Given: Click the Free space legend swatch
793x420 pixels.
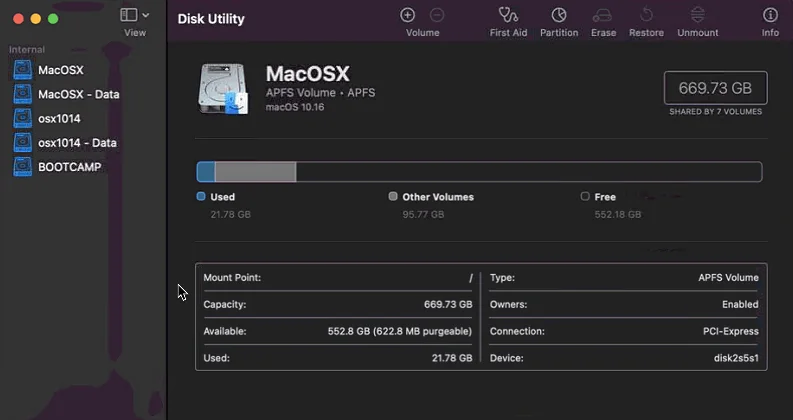Looking at the screenshot, I should point(585,197).
